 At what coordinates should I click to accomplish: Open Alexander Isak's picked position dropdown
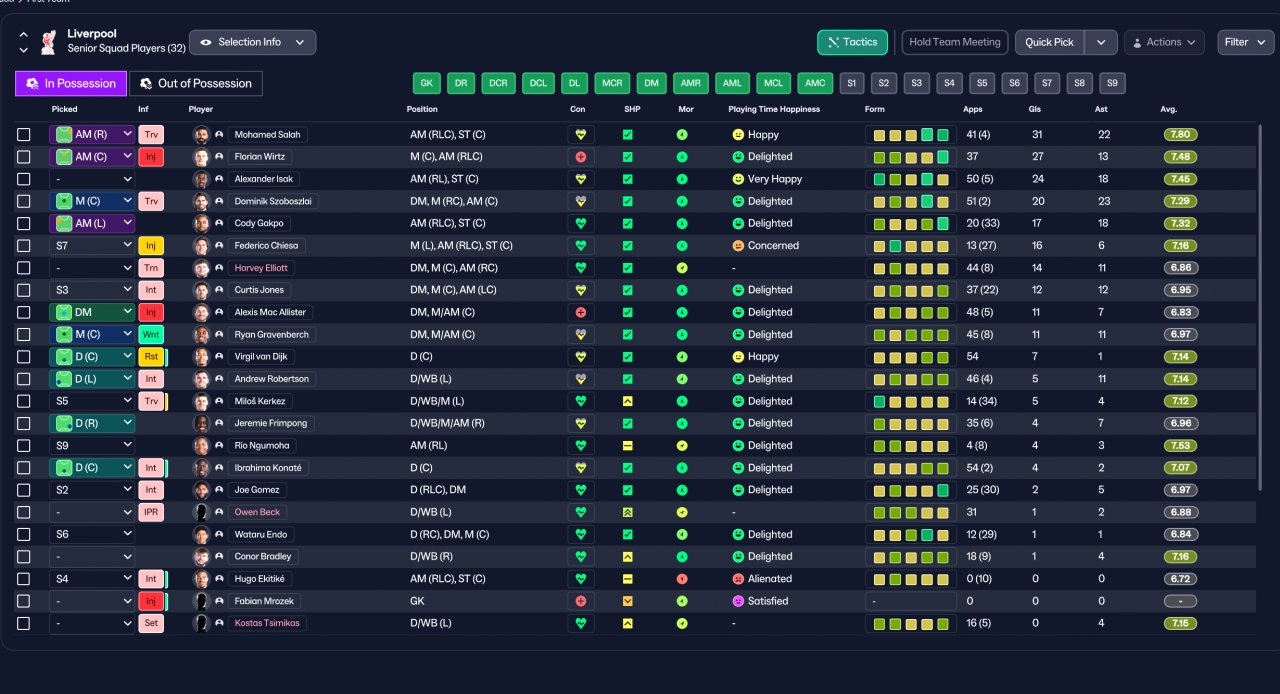coord(92,179)
